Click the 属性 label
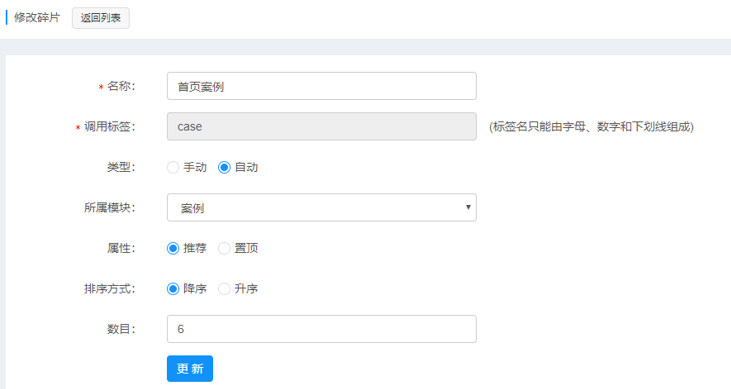Viewport: 731px width, 389px height. 121,248
